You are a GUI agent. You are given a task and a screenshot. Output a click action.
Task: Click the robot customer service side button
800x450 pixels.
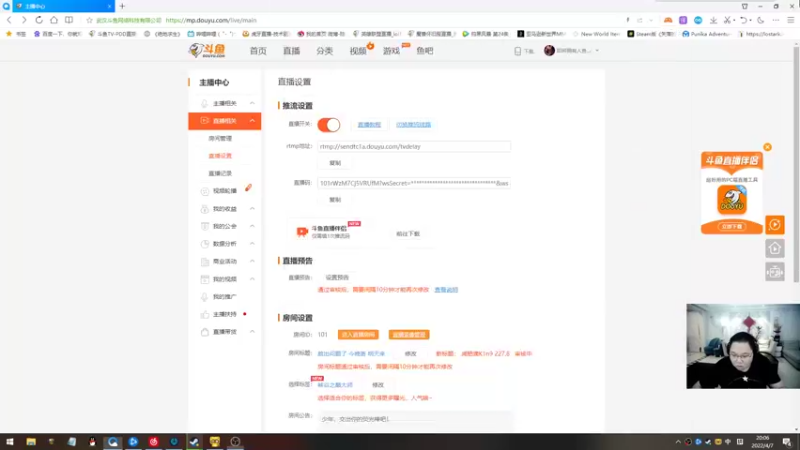coord(774,272)
